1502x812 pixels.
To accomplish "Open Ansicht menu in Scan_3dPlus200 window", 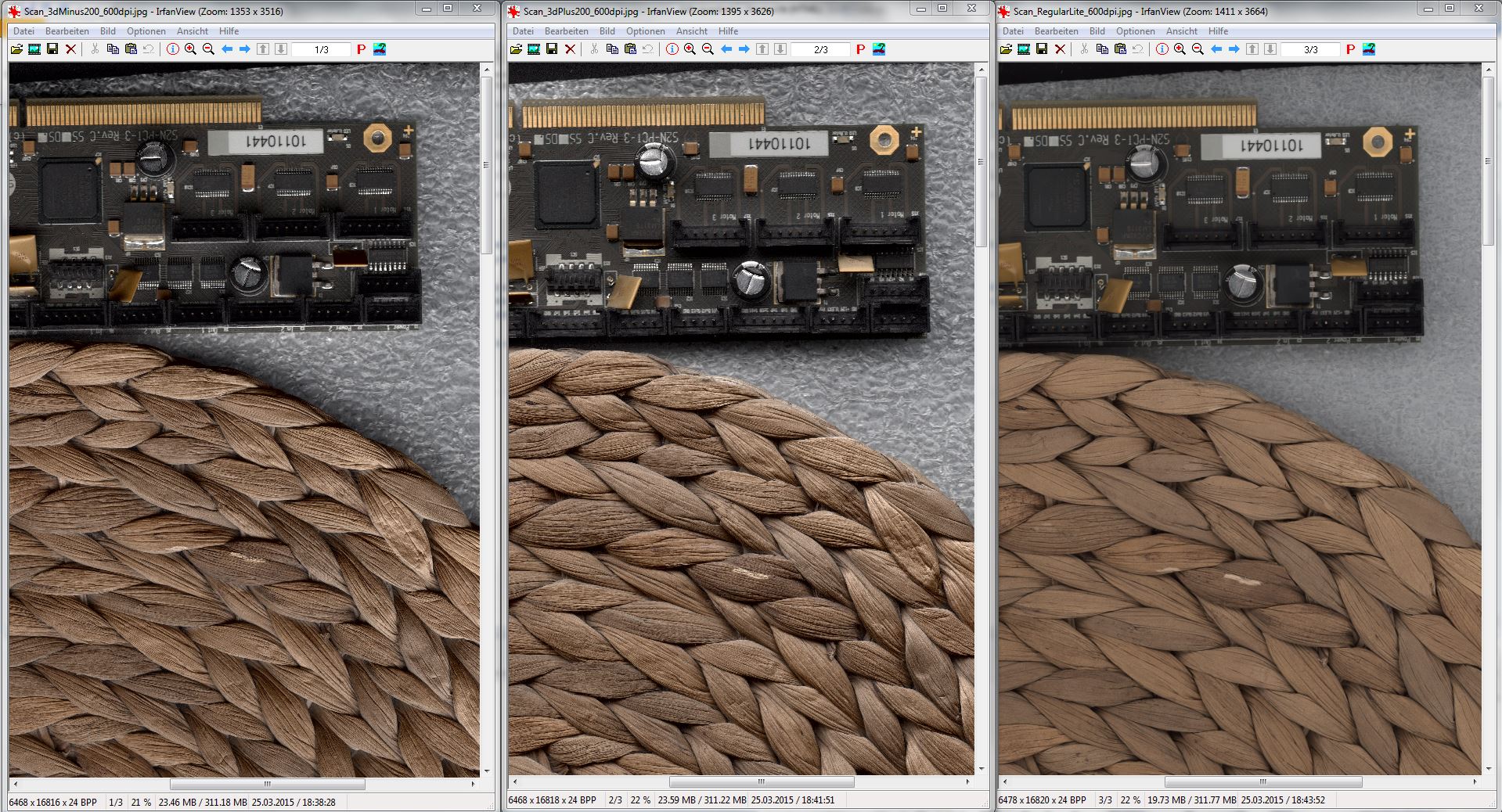I will click(692, 31).
